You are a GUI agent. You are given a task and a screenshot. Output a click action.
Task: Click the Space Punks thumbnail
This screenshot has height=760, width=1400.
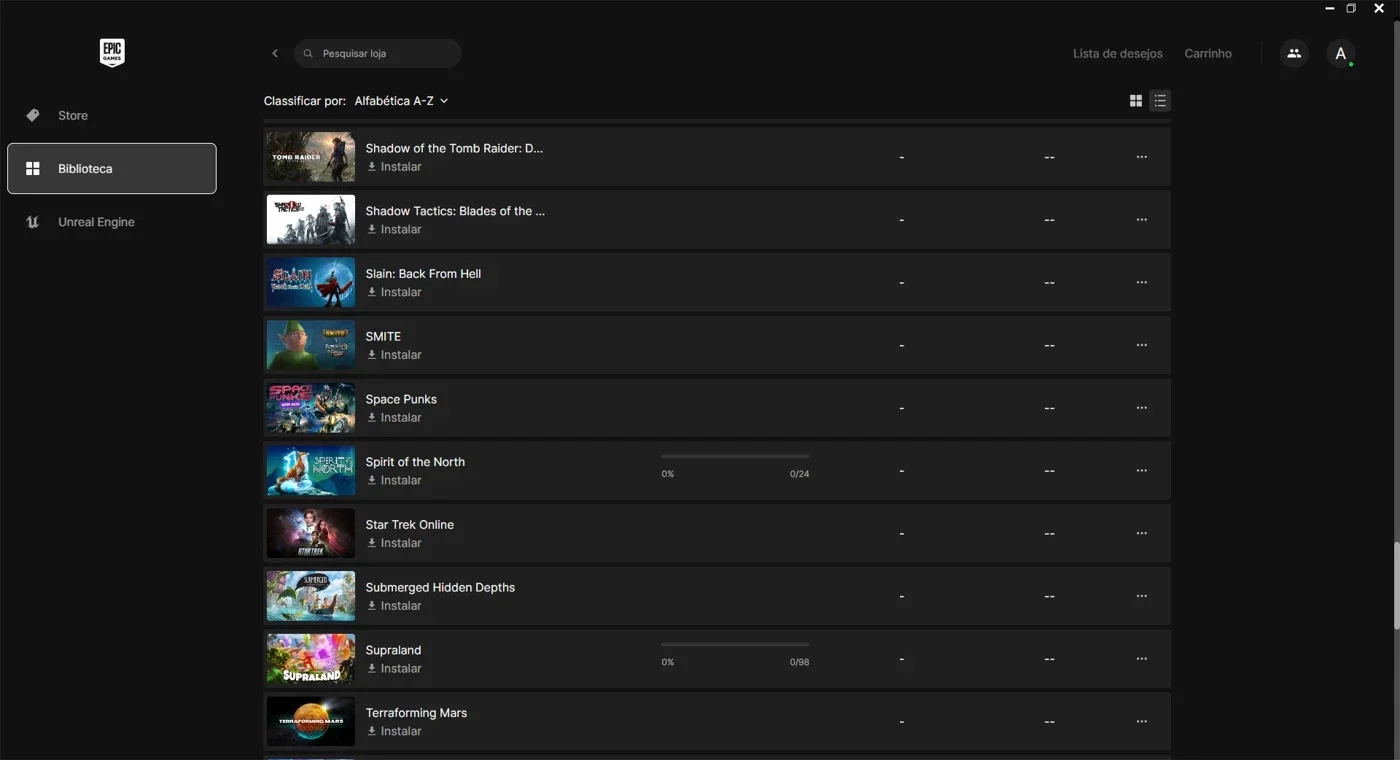(311, 408)
